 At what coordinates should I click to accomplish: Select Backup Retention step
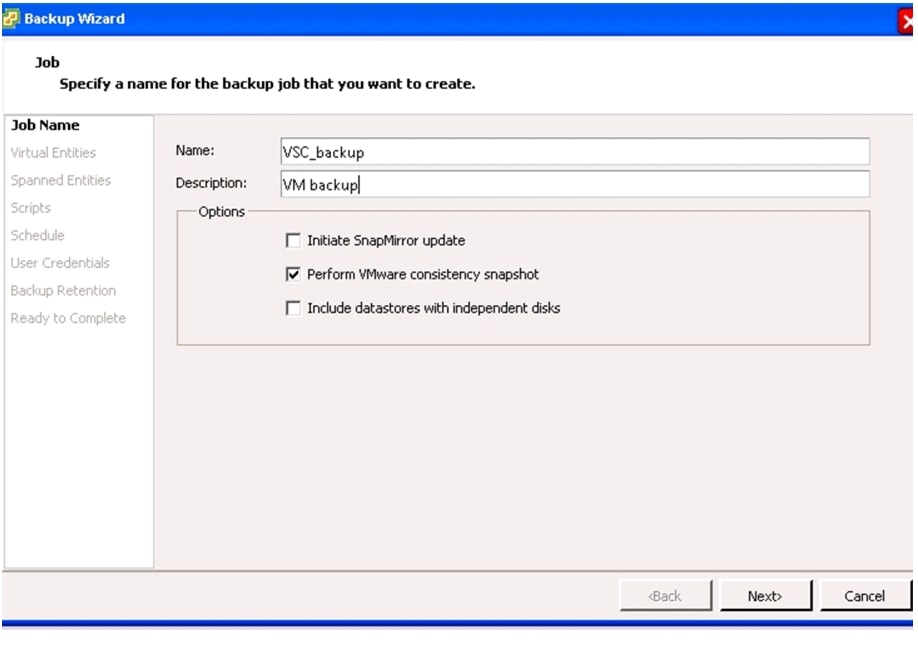(x=63, y=291)
